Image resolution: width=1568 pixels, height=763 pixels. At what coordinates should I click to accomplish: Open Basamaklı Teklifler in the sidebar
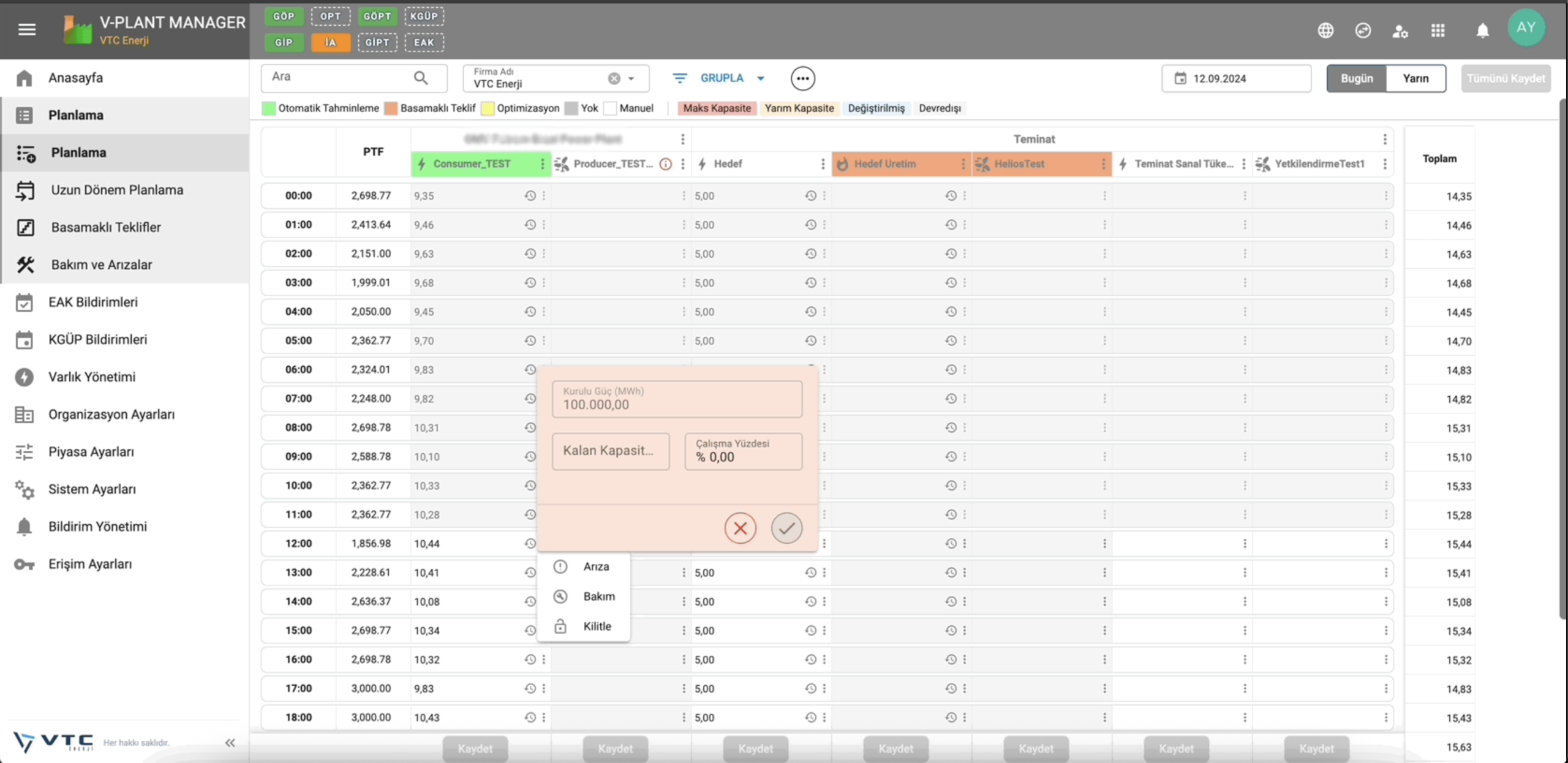105,227
